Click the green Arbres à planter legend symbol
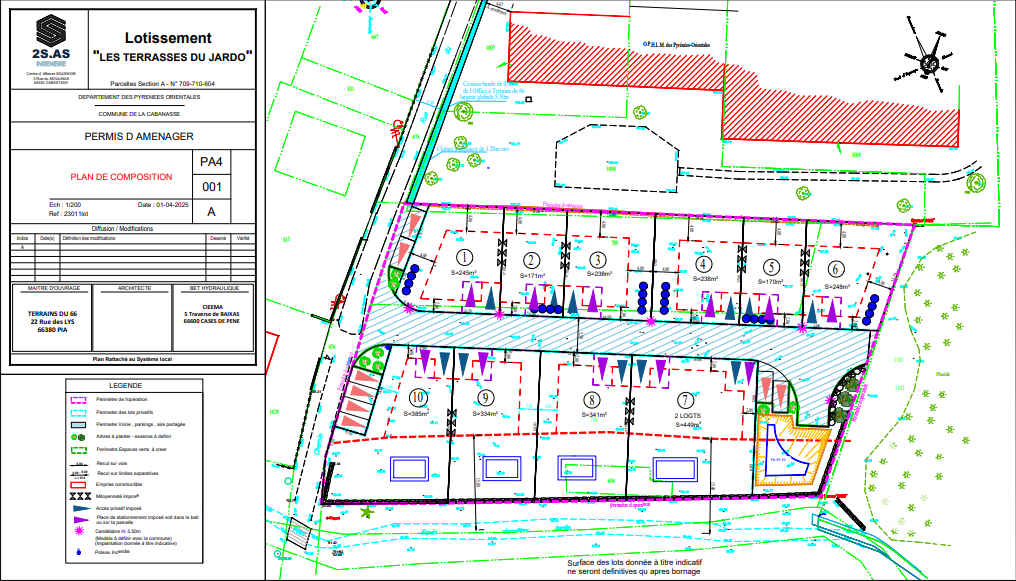The image size is (1016, 581). coord(79,438)
